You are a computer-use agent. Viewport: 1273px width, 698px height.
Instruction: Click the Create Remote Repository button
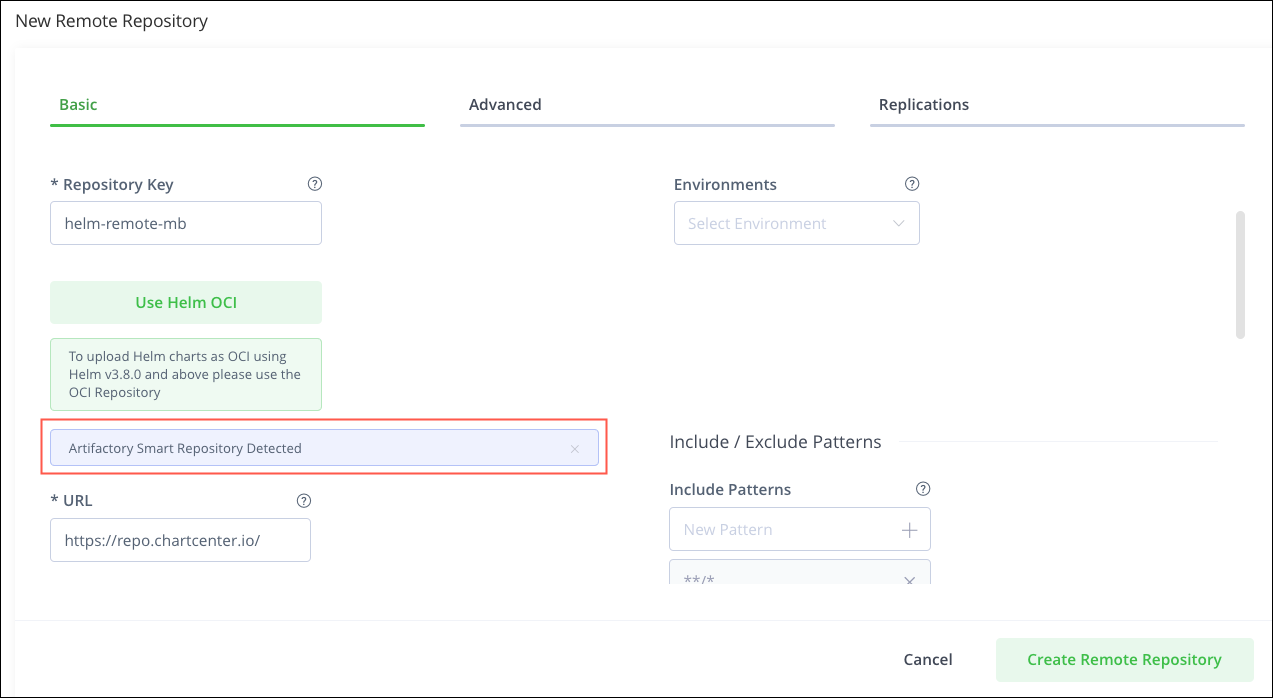click(1124, 659)
